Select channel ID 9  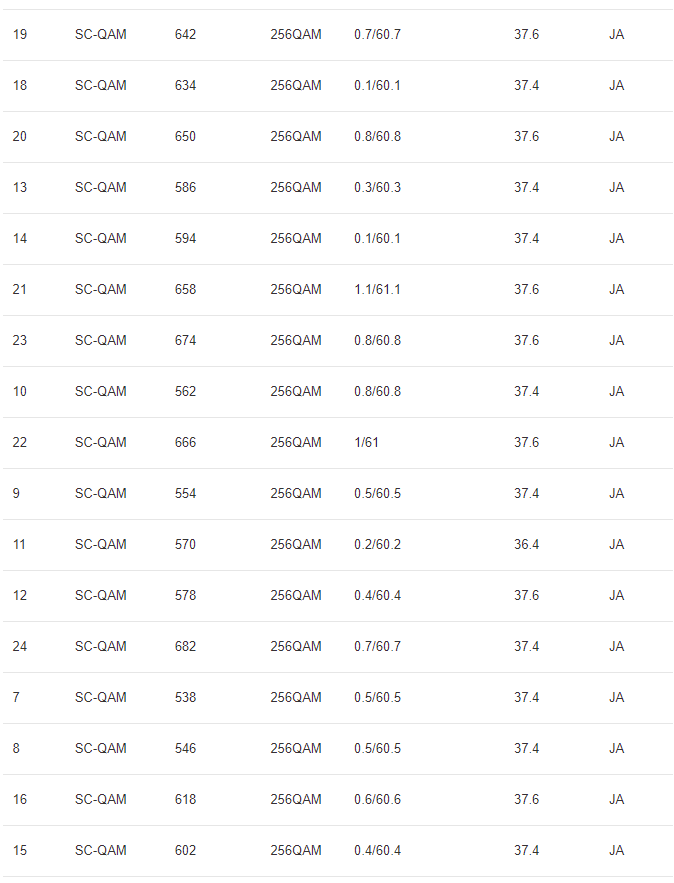click(16, 494)
